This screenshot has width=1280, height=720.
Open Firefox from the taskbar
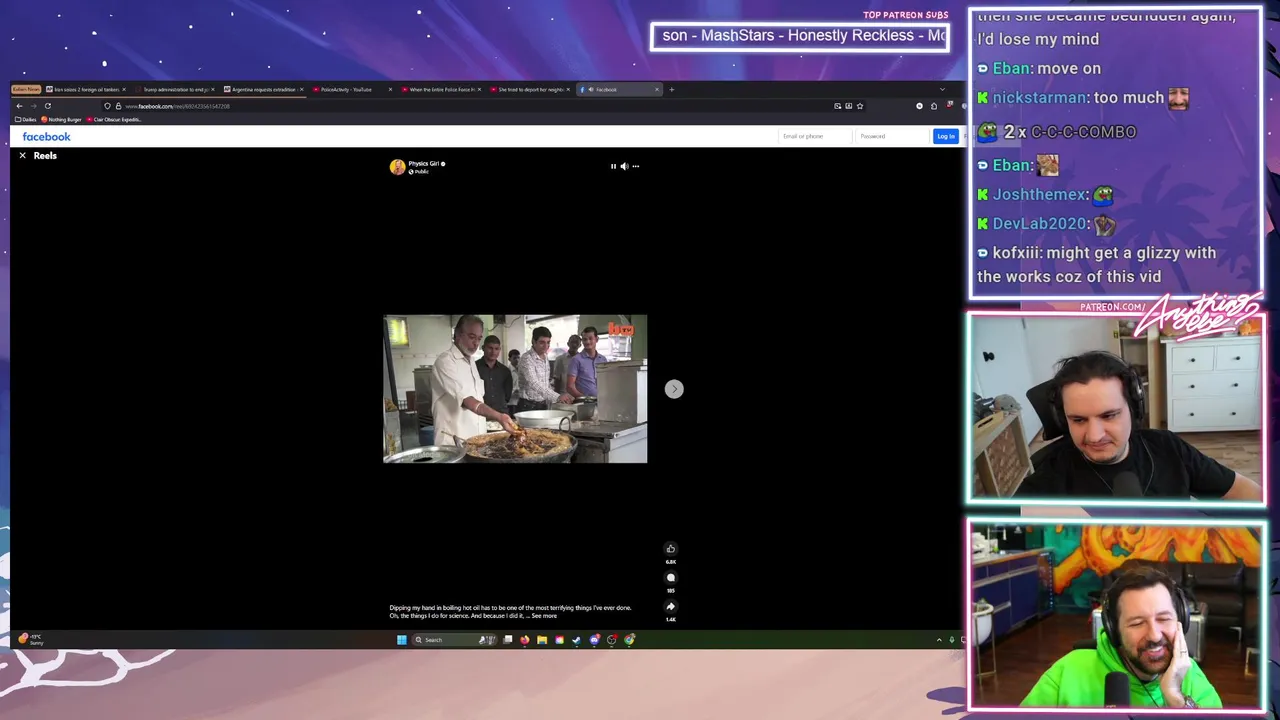[524, 640]
